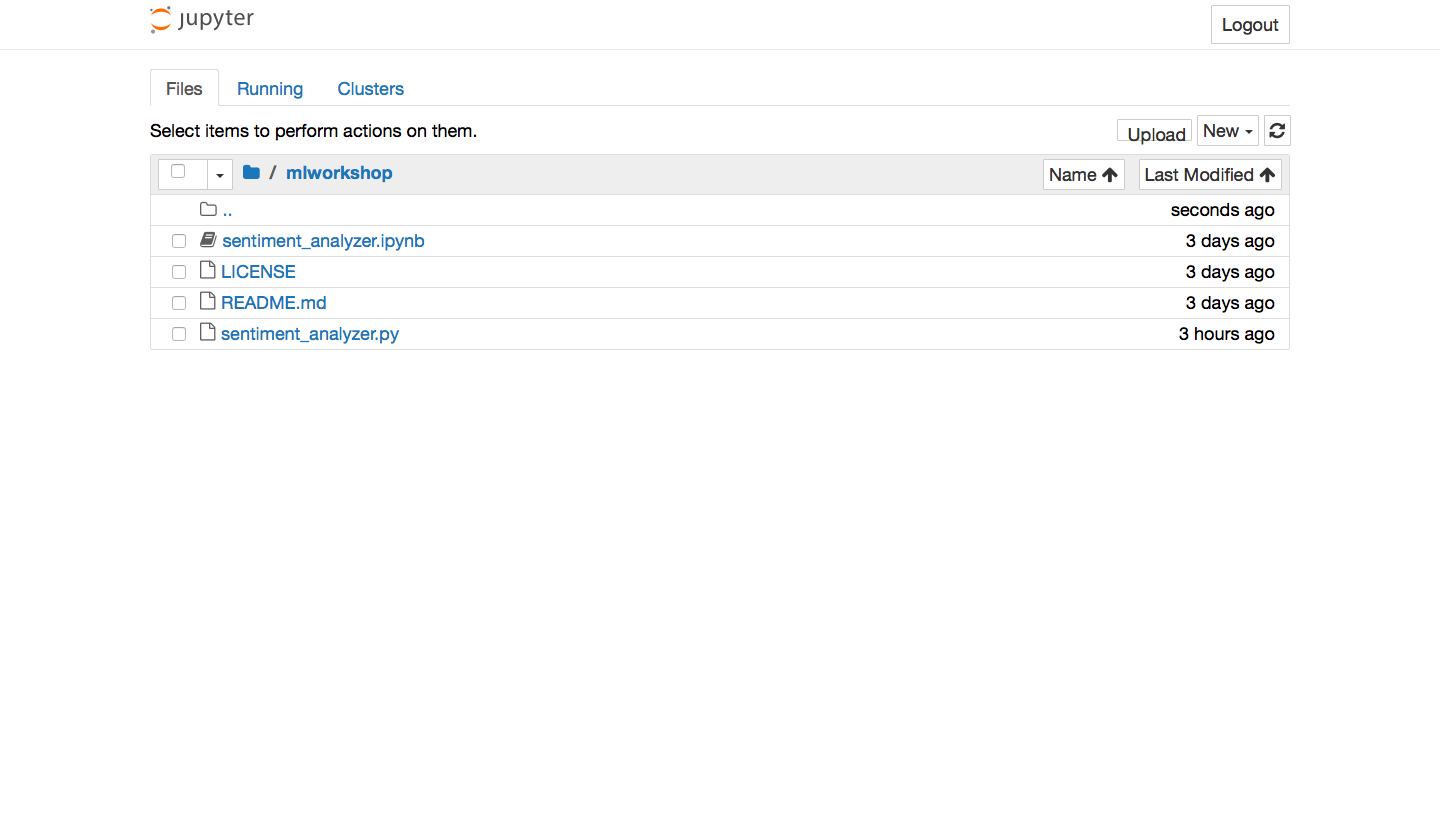The height and width of the screenshot is (839, 1440).
Task: Click the parent directory folder icon
Action: (208, 209)
